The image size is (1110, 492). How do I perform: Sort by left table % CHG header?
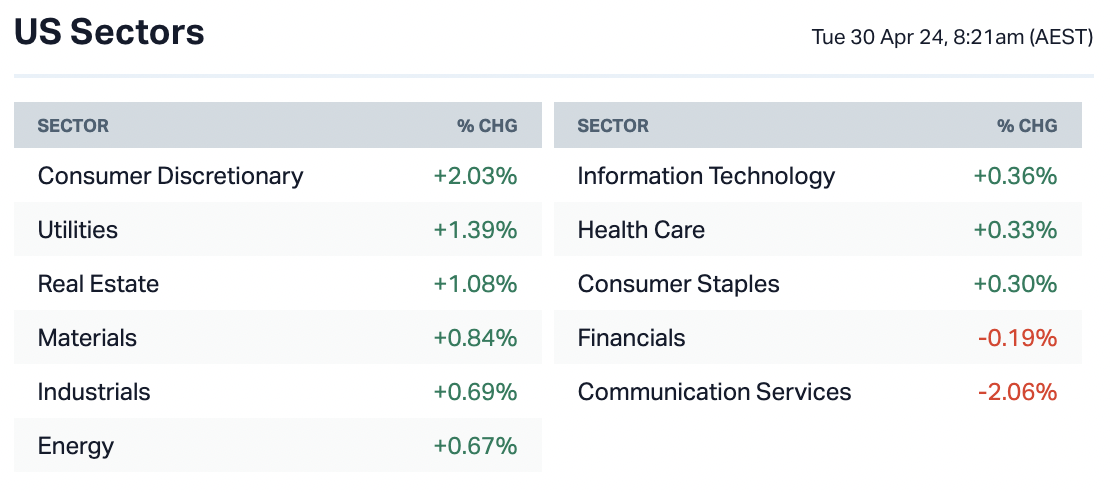click(487, 126)
